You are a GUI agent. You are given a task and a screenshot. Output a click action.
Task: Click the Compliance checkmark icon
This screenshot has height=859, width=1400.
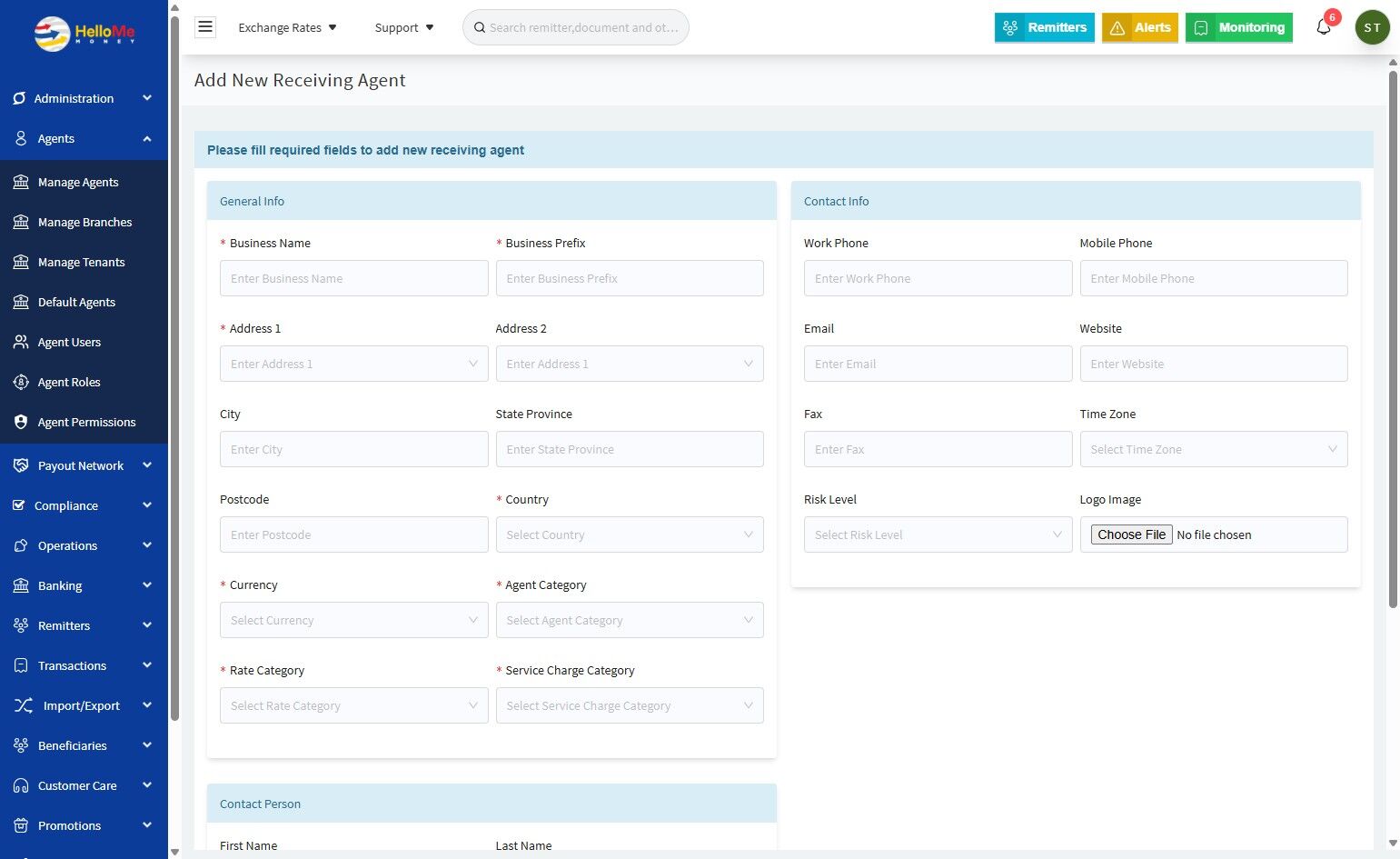pos(19,505)
